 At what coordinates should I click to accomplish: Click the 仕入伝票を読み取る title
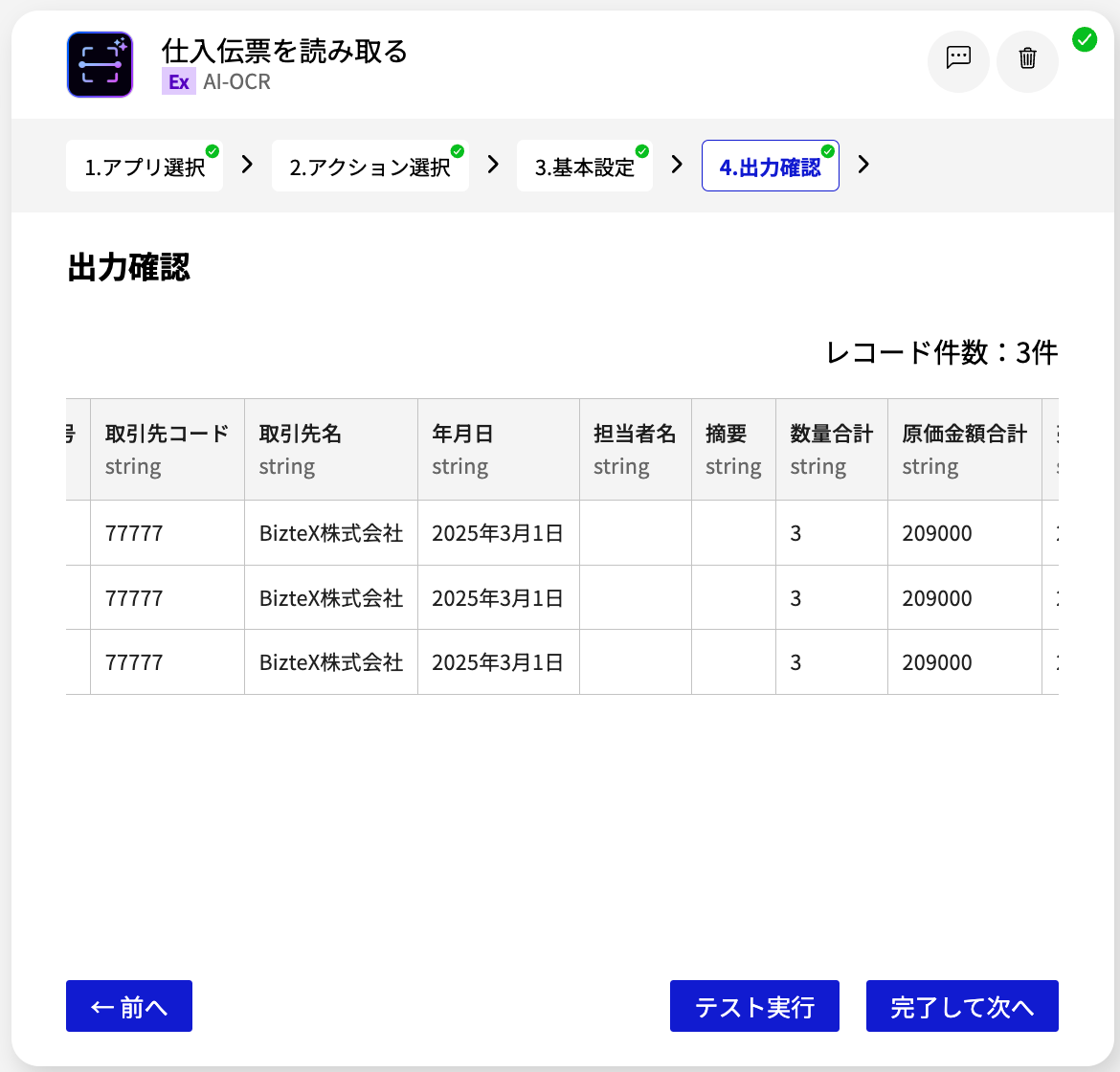click(284, 51)
